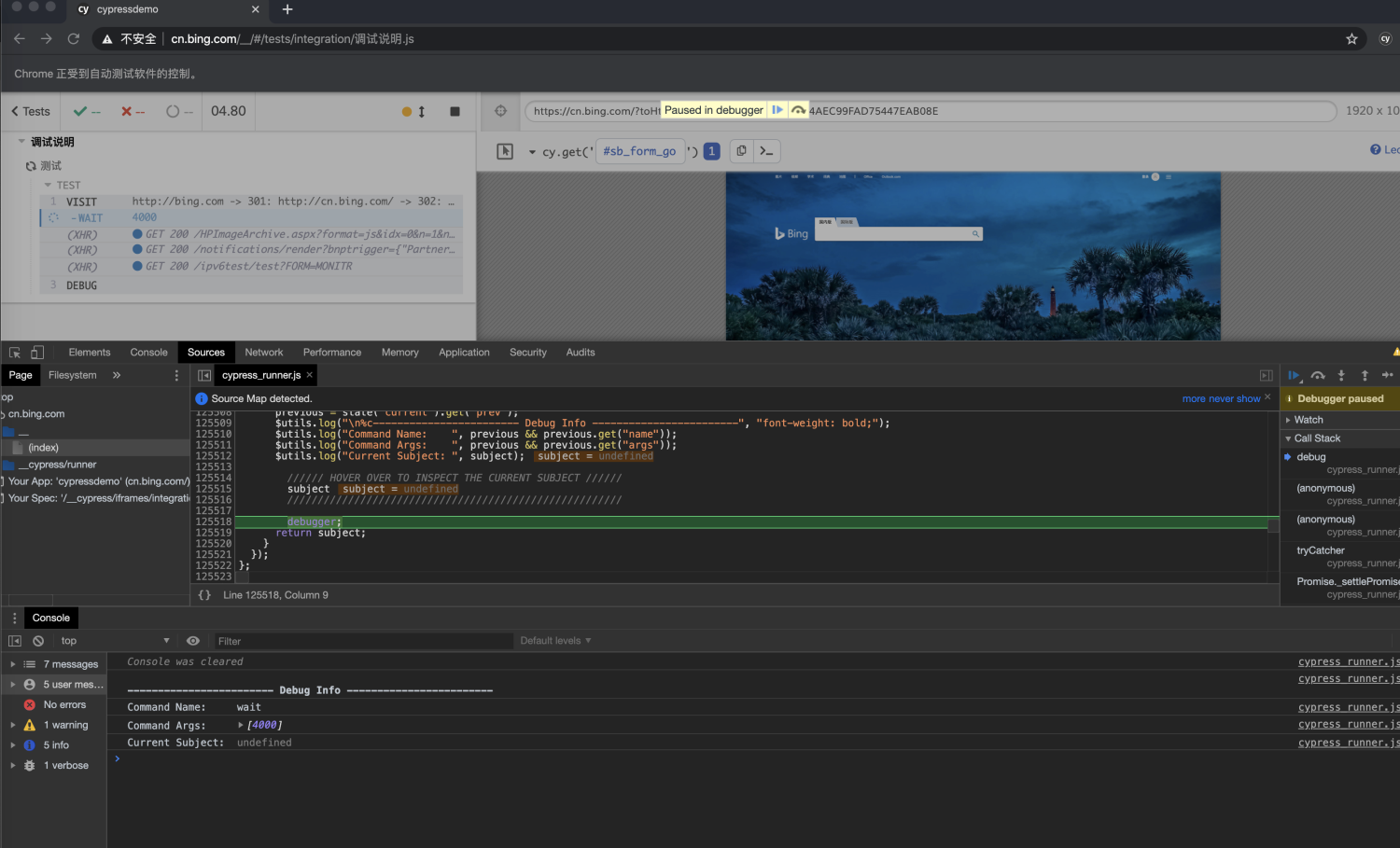Bookmark the page with the star icon
The height and width of the screenshot is (848, 1400).
tap(1351, 38)
